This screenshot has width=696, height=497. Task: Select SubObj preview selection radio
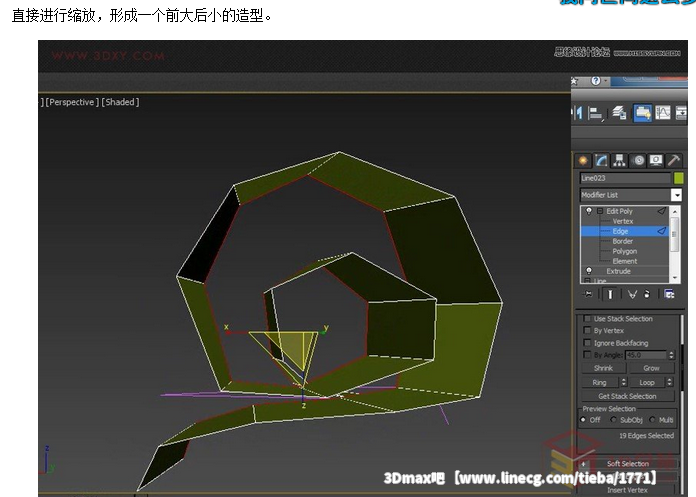(x=613, y=420)
